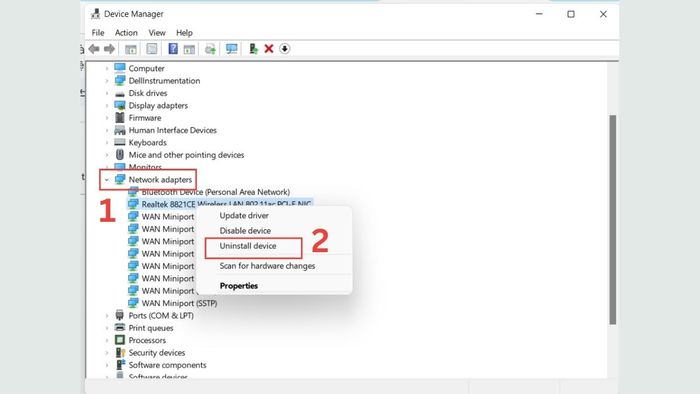The image size is (700, 394).
Task: Click the Back arrow toolbar icon
Action: click(x=94, y=49)
